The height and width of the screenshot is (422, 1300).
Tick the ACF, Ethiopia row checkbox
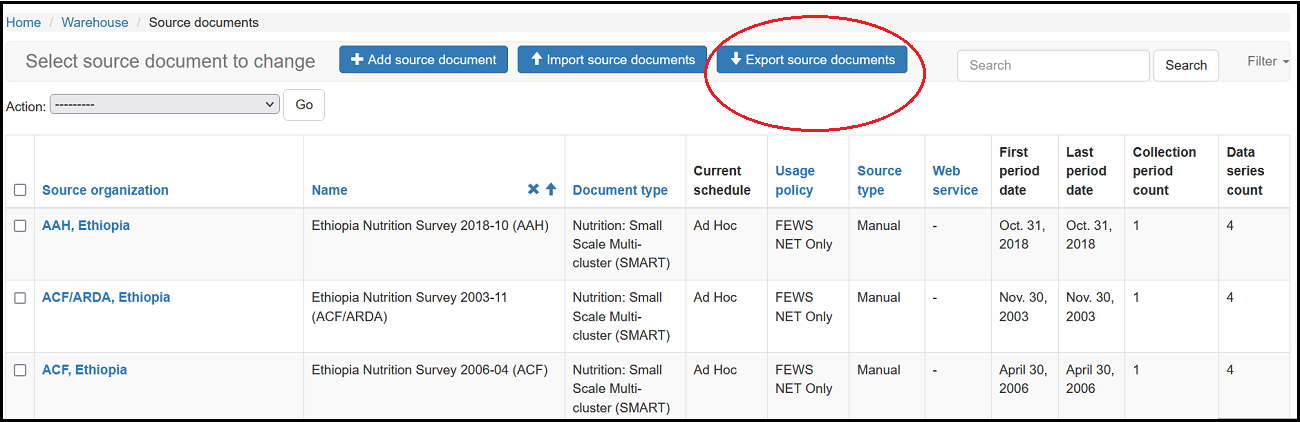(x=20, y=370)
